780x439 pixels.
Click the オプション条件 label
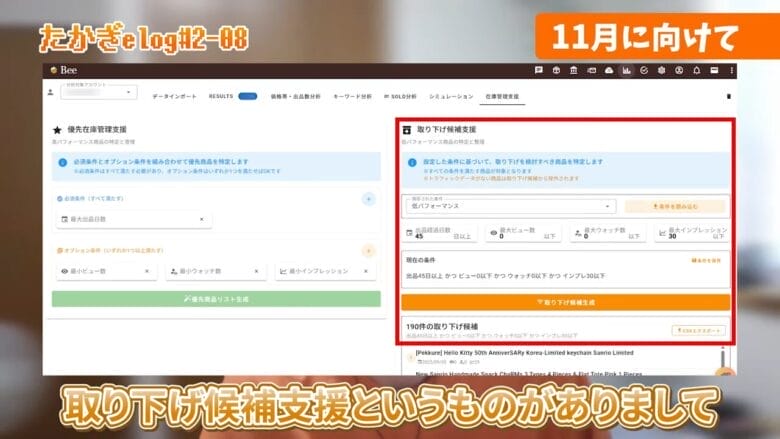[110, 251]
